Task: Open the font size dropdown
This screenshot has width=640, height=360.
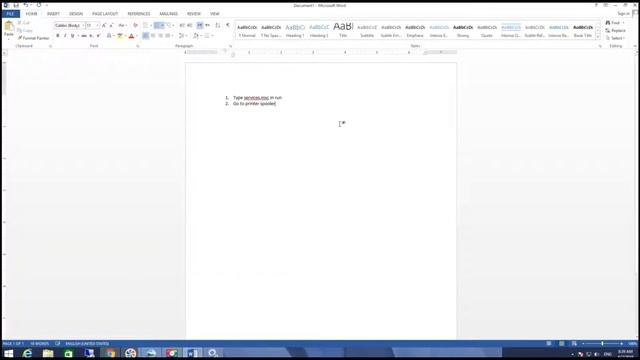Action: pyautogui.click(x=97, y=25)
